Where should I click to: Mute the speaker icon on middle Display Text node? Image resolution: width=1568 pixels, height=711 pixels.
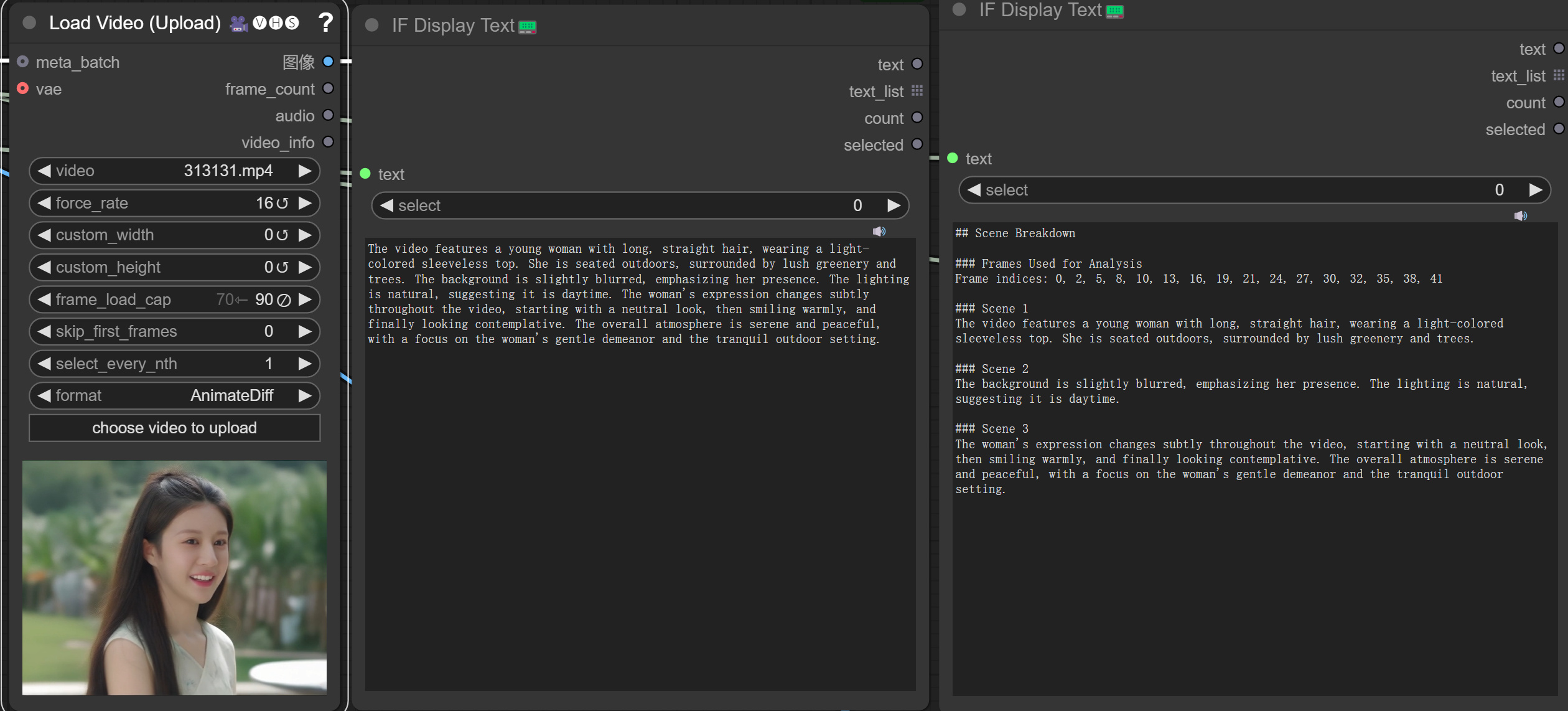click(x=879, y=231)
